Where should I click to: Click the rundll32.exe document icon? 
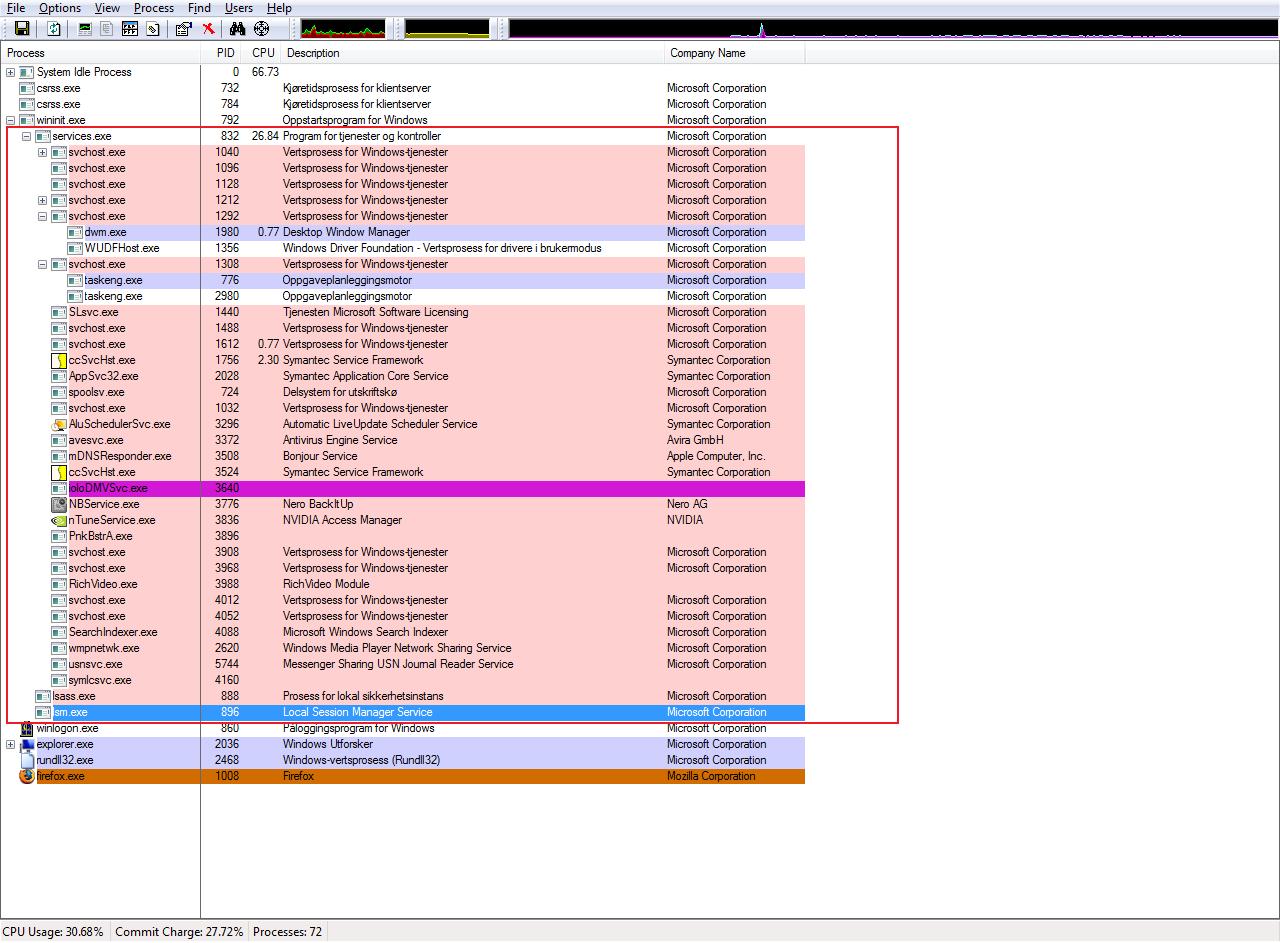(x=27, y=760)
